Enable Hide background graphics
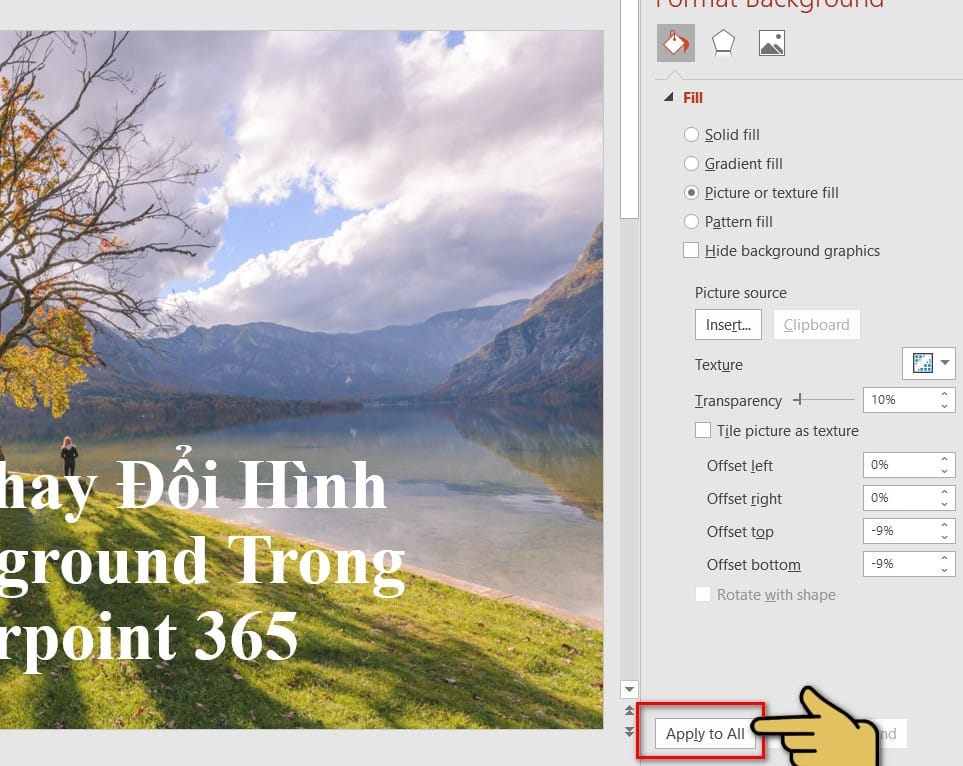Image resolution: width=963 pixels, height=766 pixels. coord(691,250)
